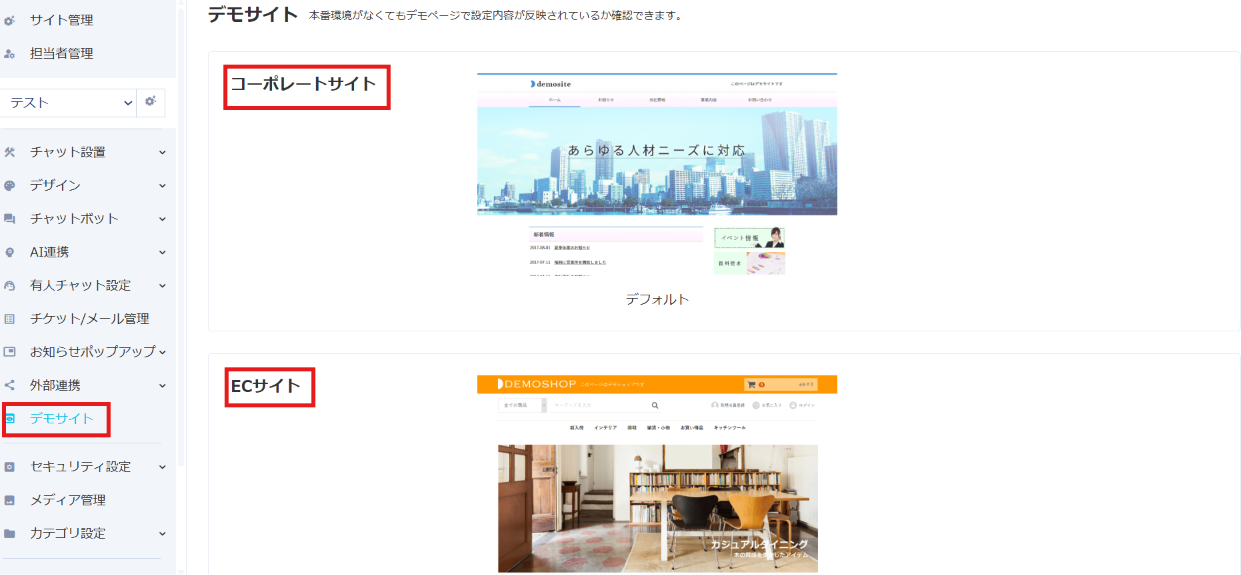This screenshot has width=1241, height=575.
Task: Click the チャット設置 tools icon
Action: tap(10, 152)
